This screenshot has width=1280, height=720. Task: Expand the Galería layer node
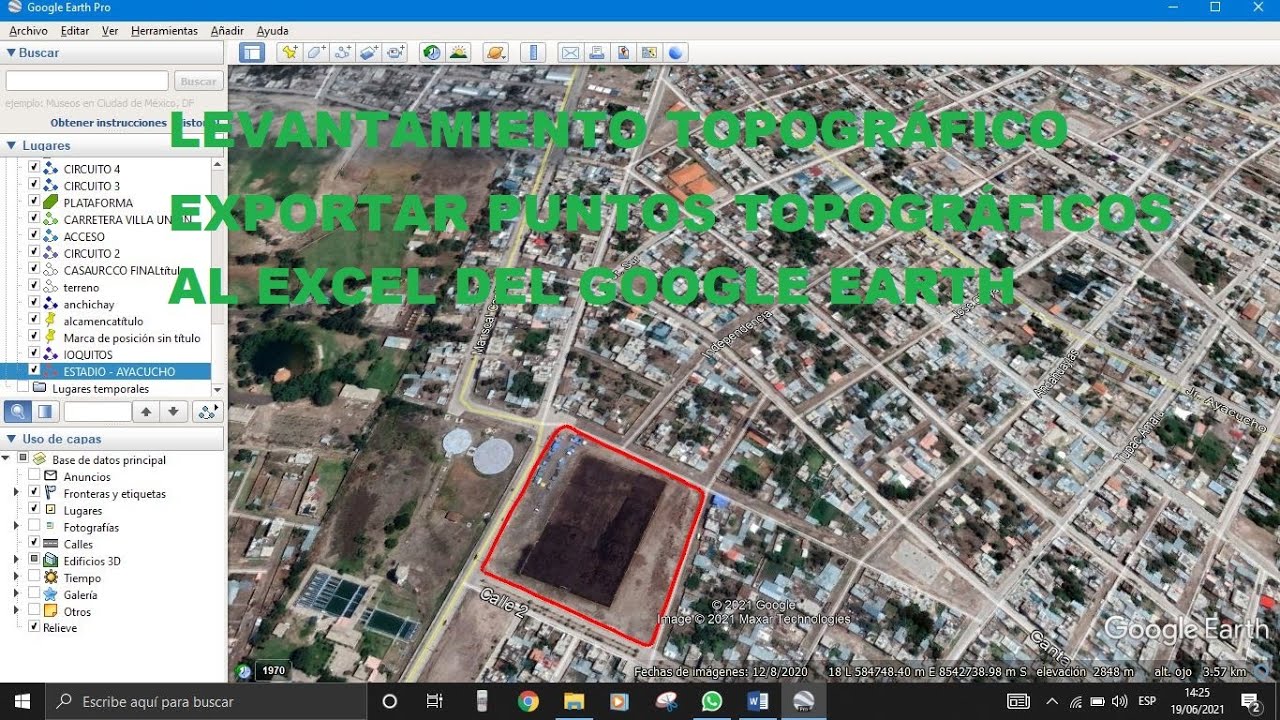(x=16, y=594)
